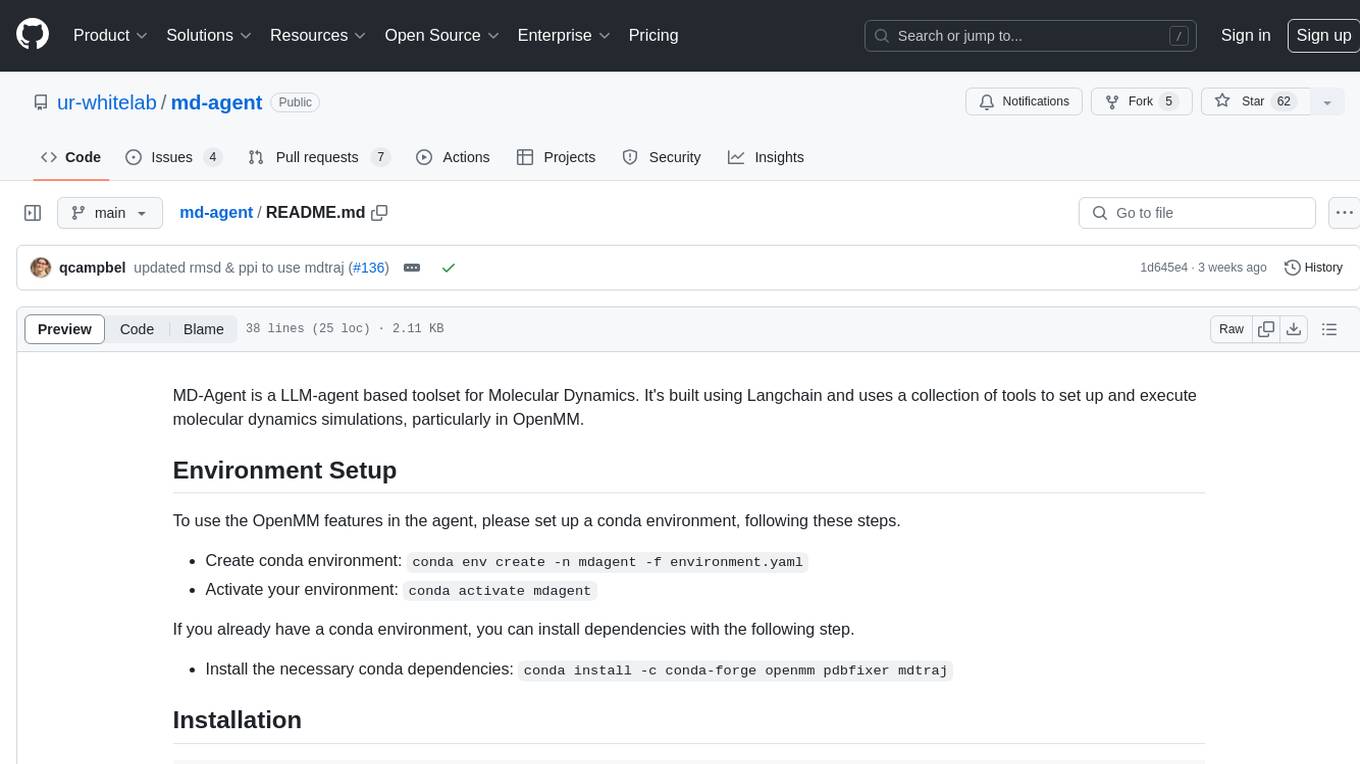Open the md-agent repository link
This screenshot has height=764, width=1360.
click(216, 102)
